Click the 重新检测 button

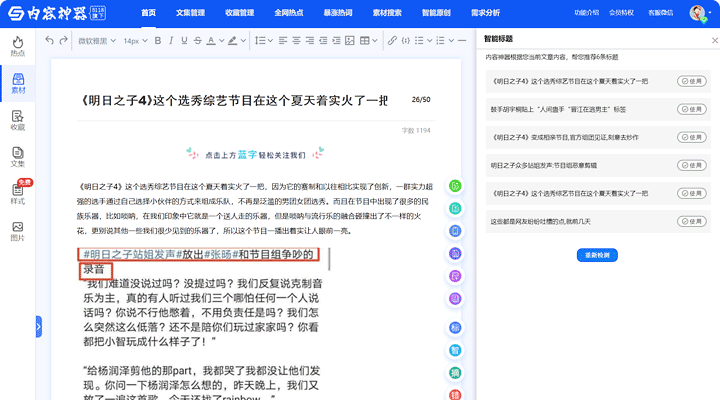597,255
